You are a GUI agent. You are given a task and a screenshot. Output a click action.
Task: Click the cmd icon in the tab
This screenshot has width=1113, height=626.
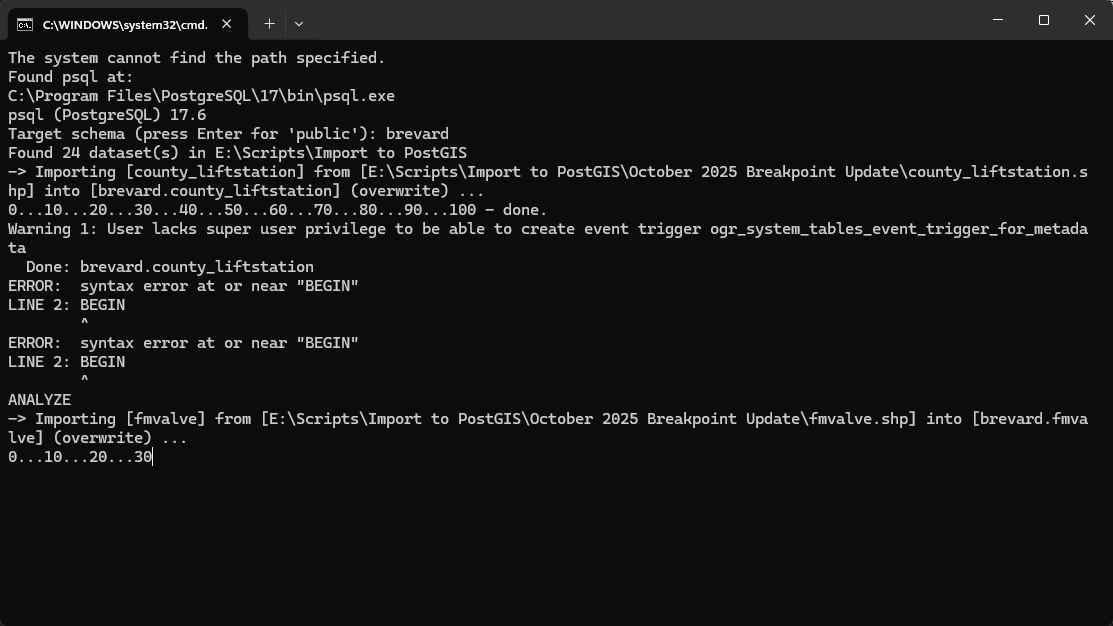pyautogui.click(x=25, y=24)
